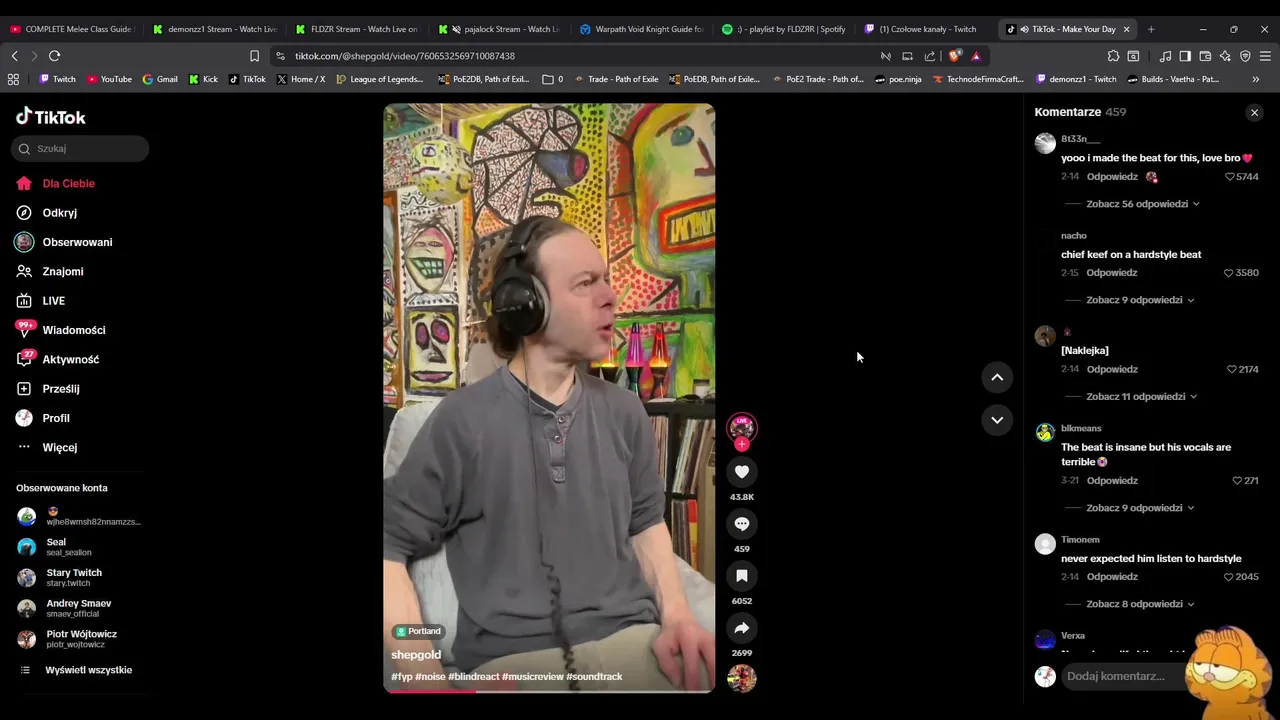Expand Zobacz 9 odpowiedzi under blkmeans
This screenshot has height=720, width=1280.
(1140, 508)
